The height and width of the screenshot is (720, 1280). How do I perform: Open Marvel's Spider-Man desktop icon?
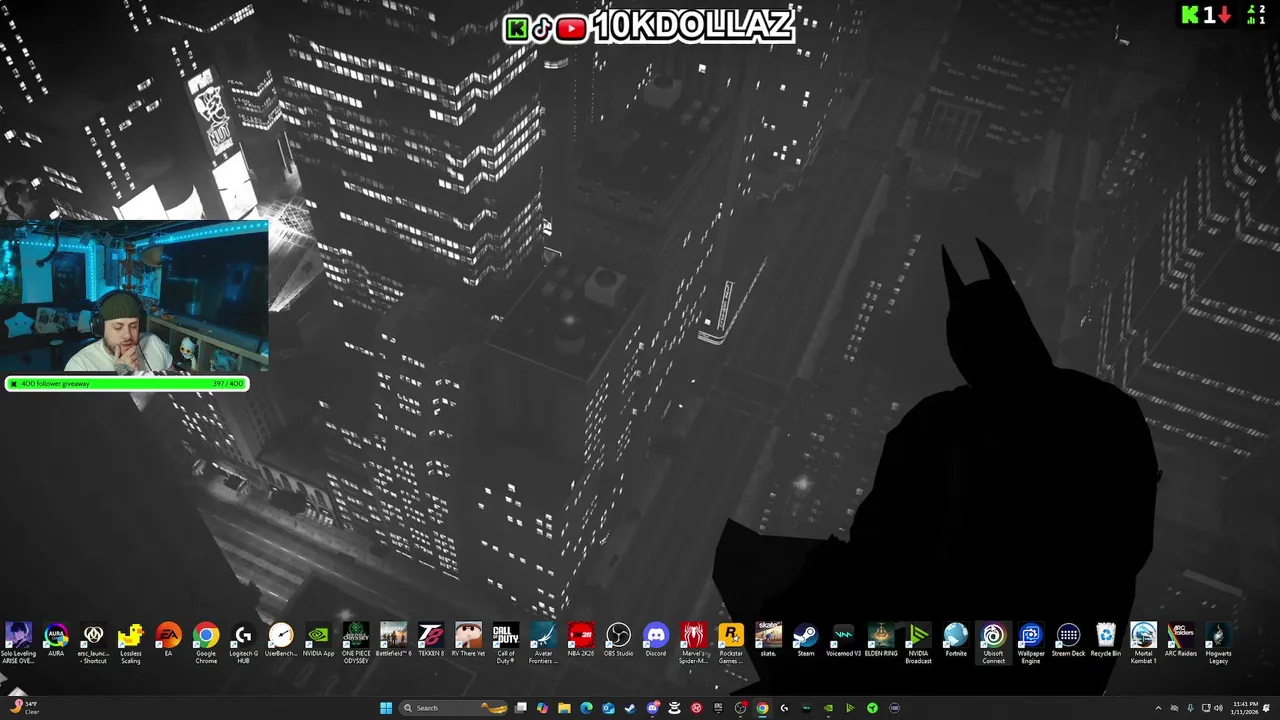pyautogui.click(x=693, y=643)
